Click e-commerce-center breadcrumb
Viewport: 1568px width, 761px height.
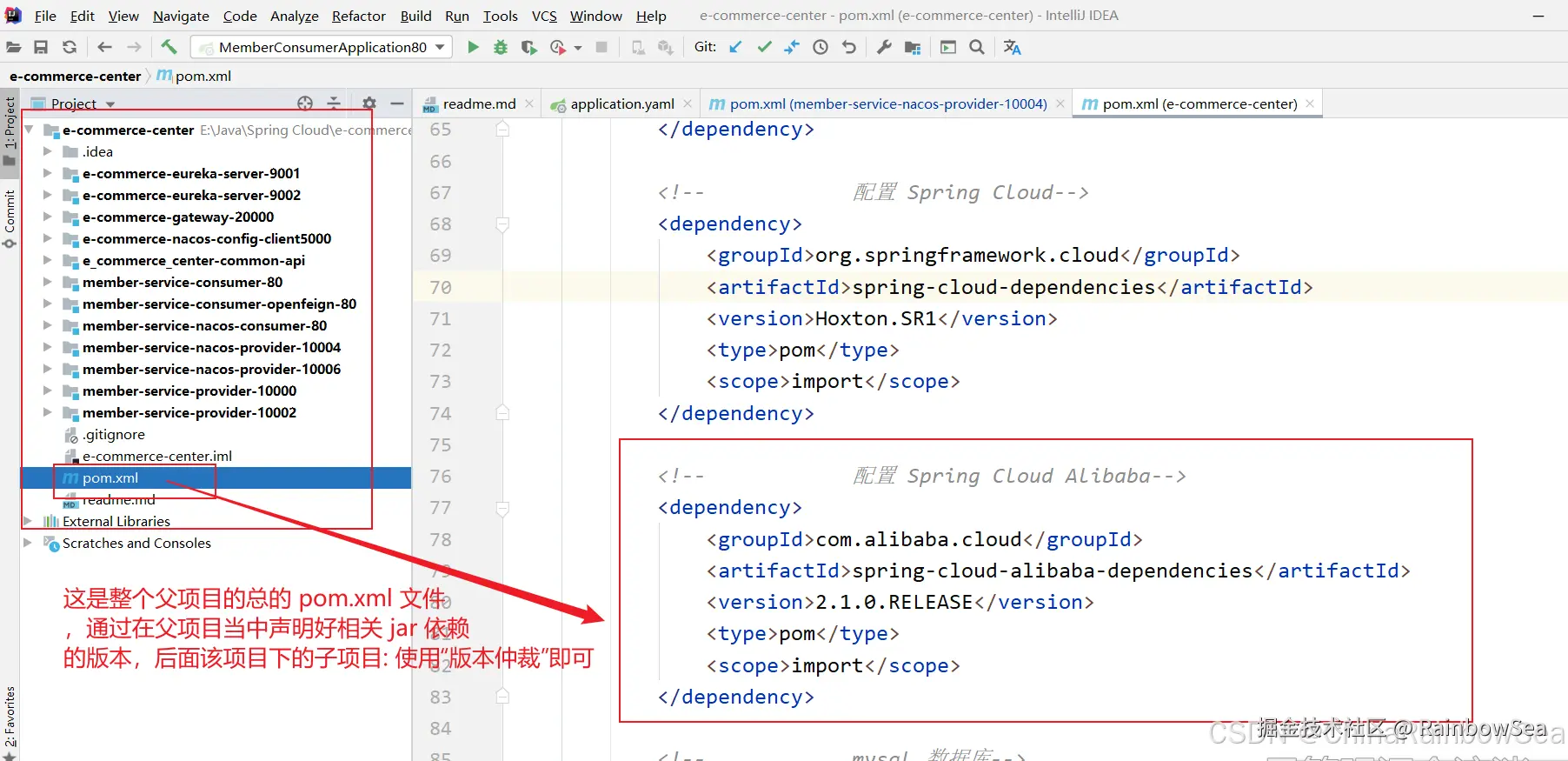[75, 77]
